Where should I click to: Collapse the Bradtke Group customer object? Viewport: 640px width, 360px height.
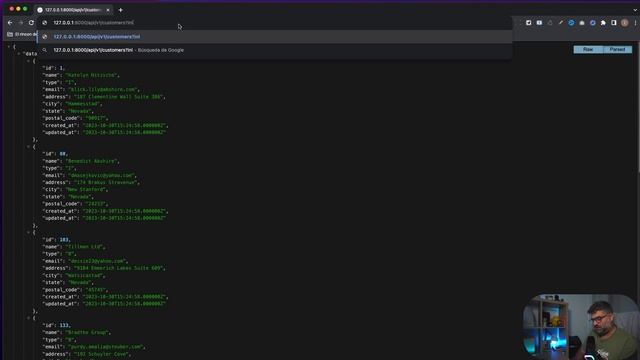coord(29,318)
